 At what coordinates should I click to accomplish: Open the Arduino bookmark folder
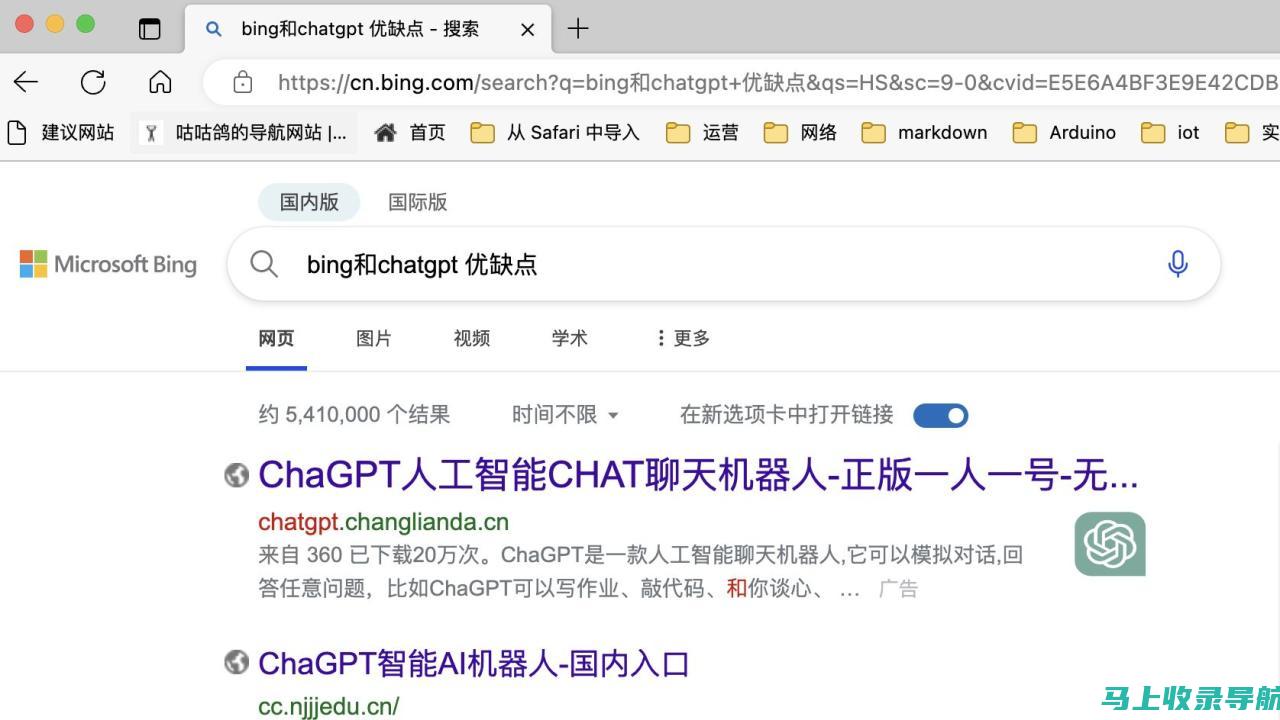point(1064,132)
